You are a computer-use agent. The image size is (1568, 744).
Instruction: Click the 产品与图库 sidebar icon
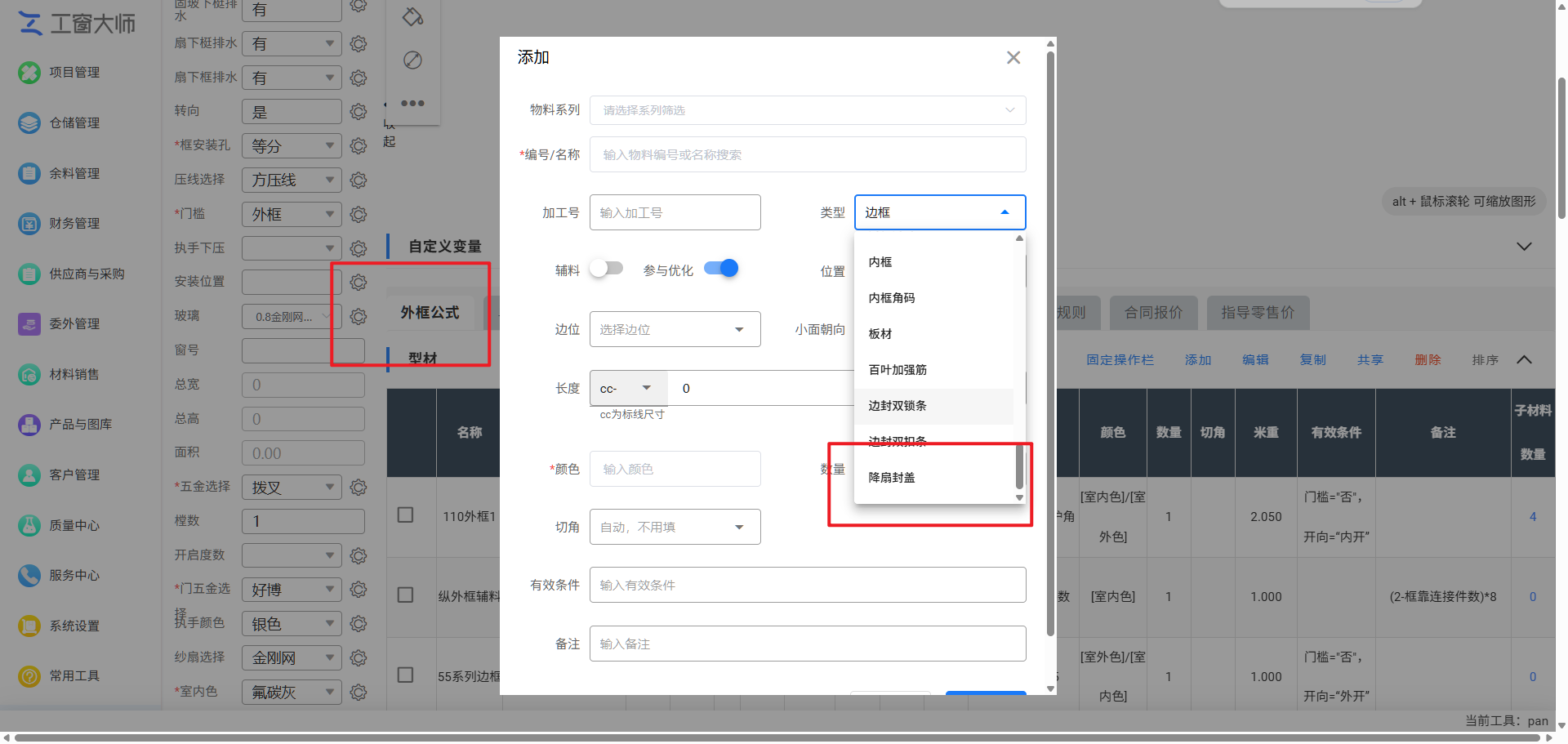pos(29,425)
